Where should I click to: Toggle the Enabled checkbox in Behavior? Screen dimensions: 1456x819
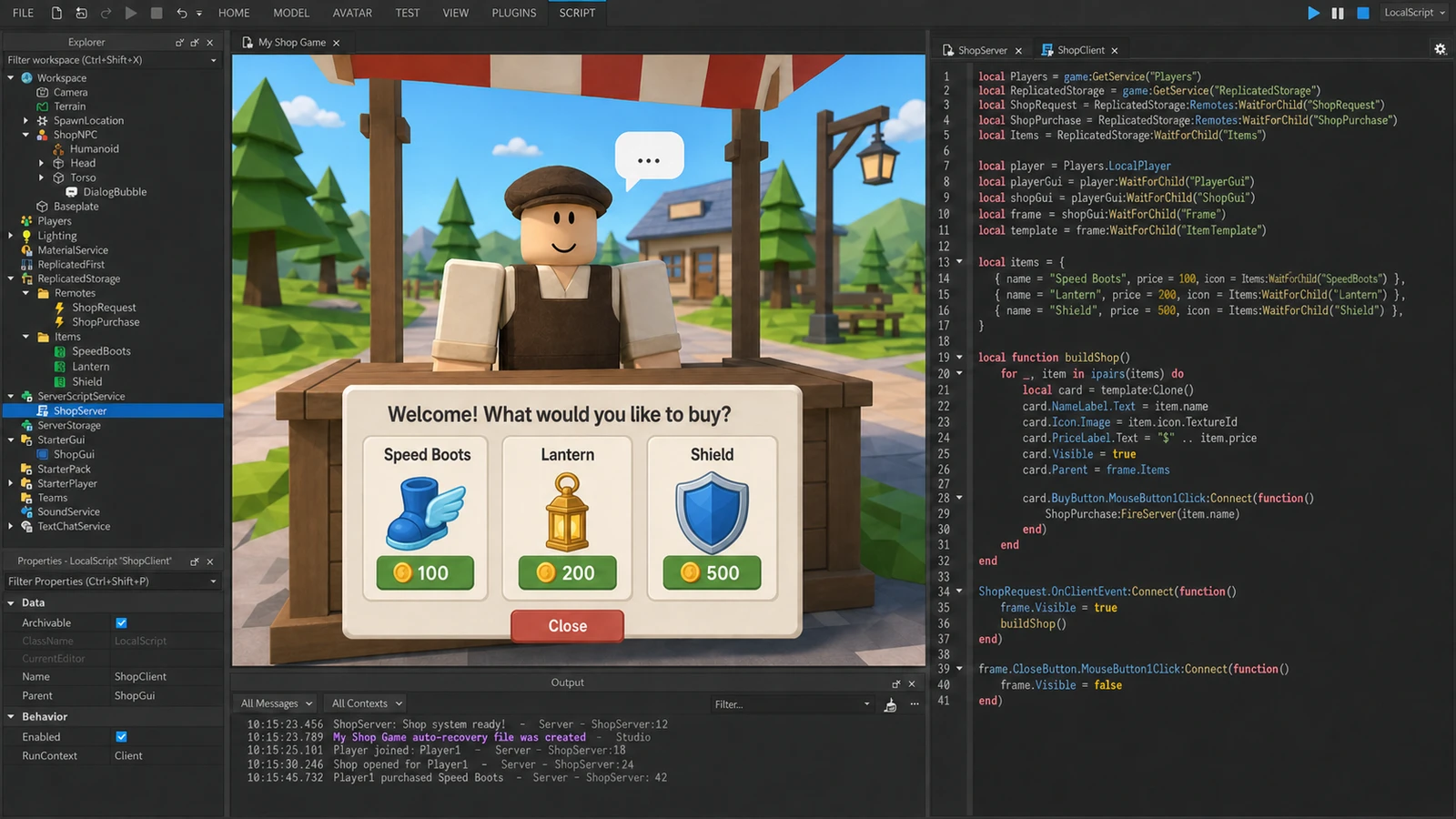click(x=121, y=737)
